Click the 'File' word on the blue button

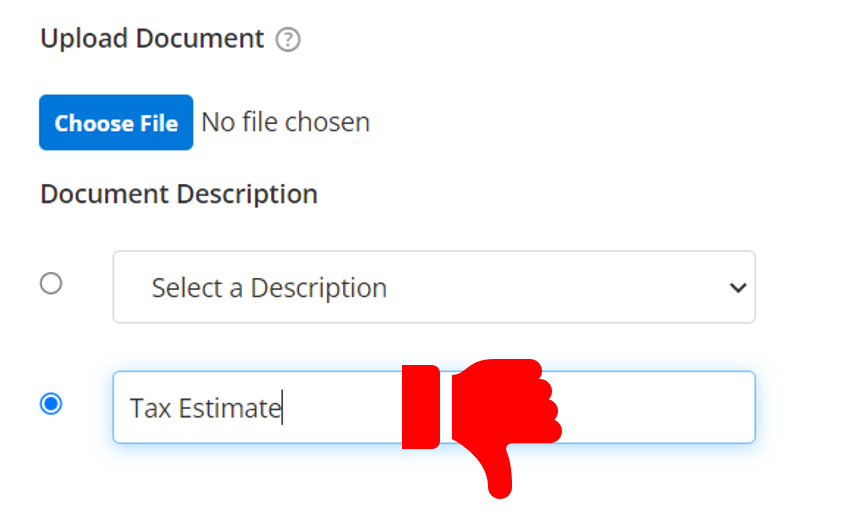click(x=159, y=123)
